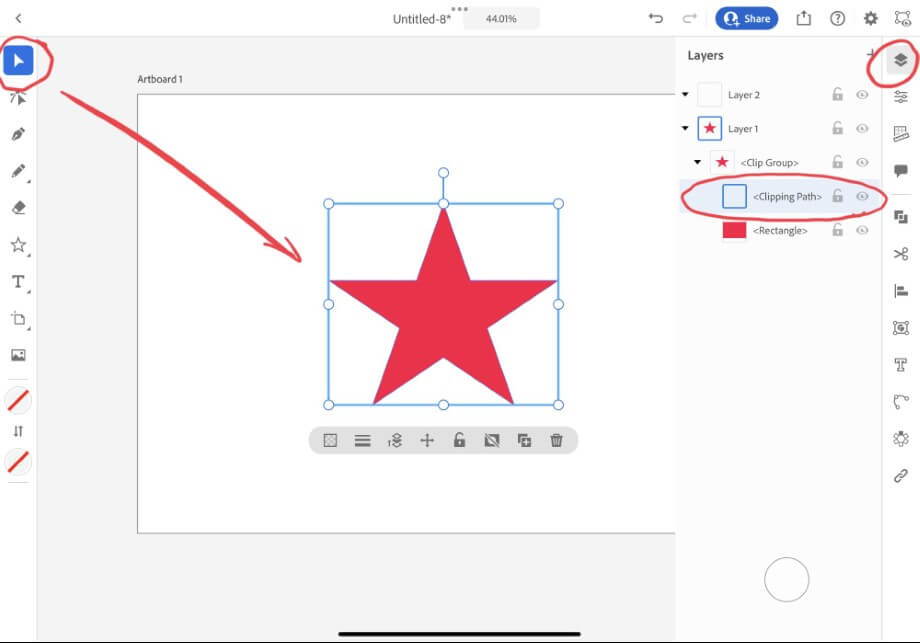Open the Combine Shapes panel icon
920x643 pixels.
tap(901, 217)
